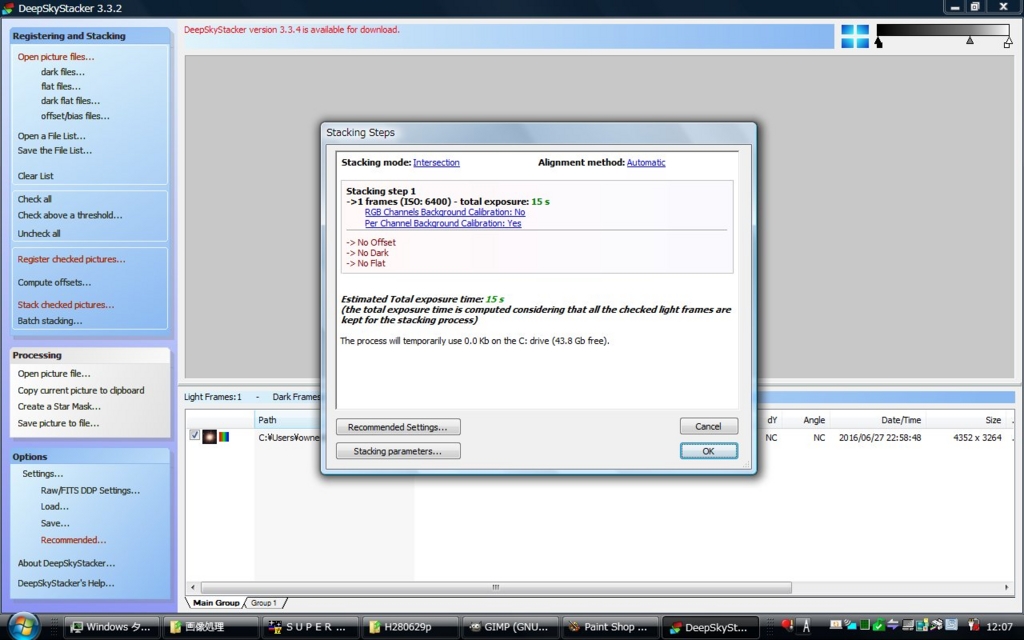This screenshot has height=640, width=1024.
Task: Click Per Channel Background Calibration: Yes link
Action: (x=443, y=223)
